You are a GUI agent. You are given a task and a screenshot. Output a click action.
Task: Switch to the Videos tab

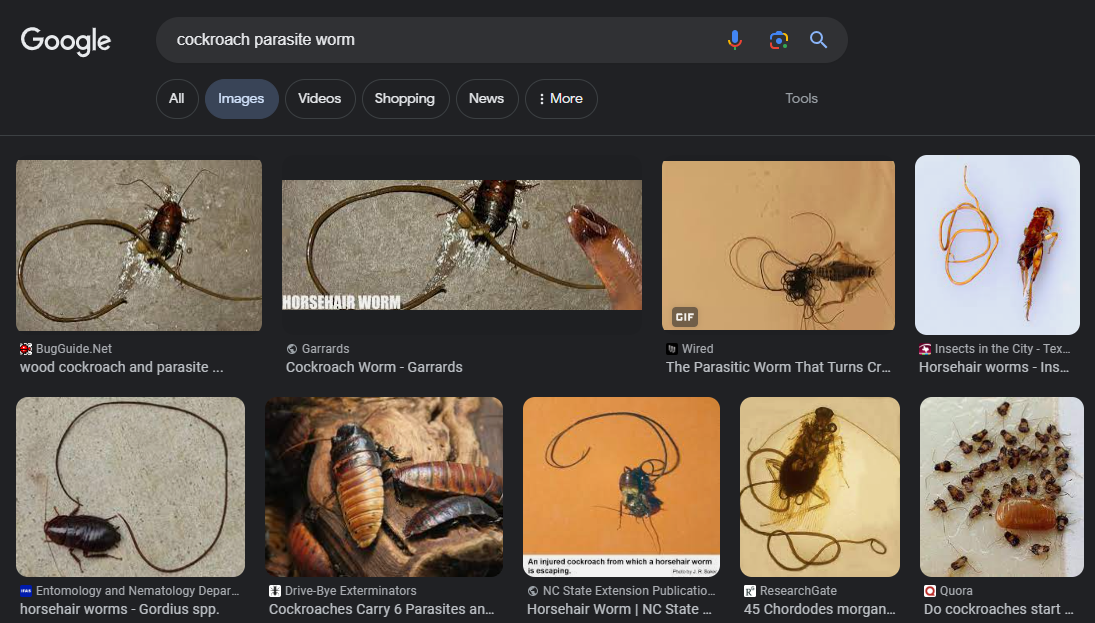point(320,99)
